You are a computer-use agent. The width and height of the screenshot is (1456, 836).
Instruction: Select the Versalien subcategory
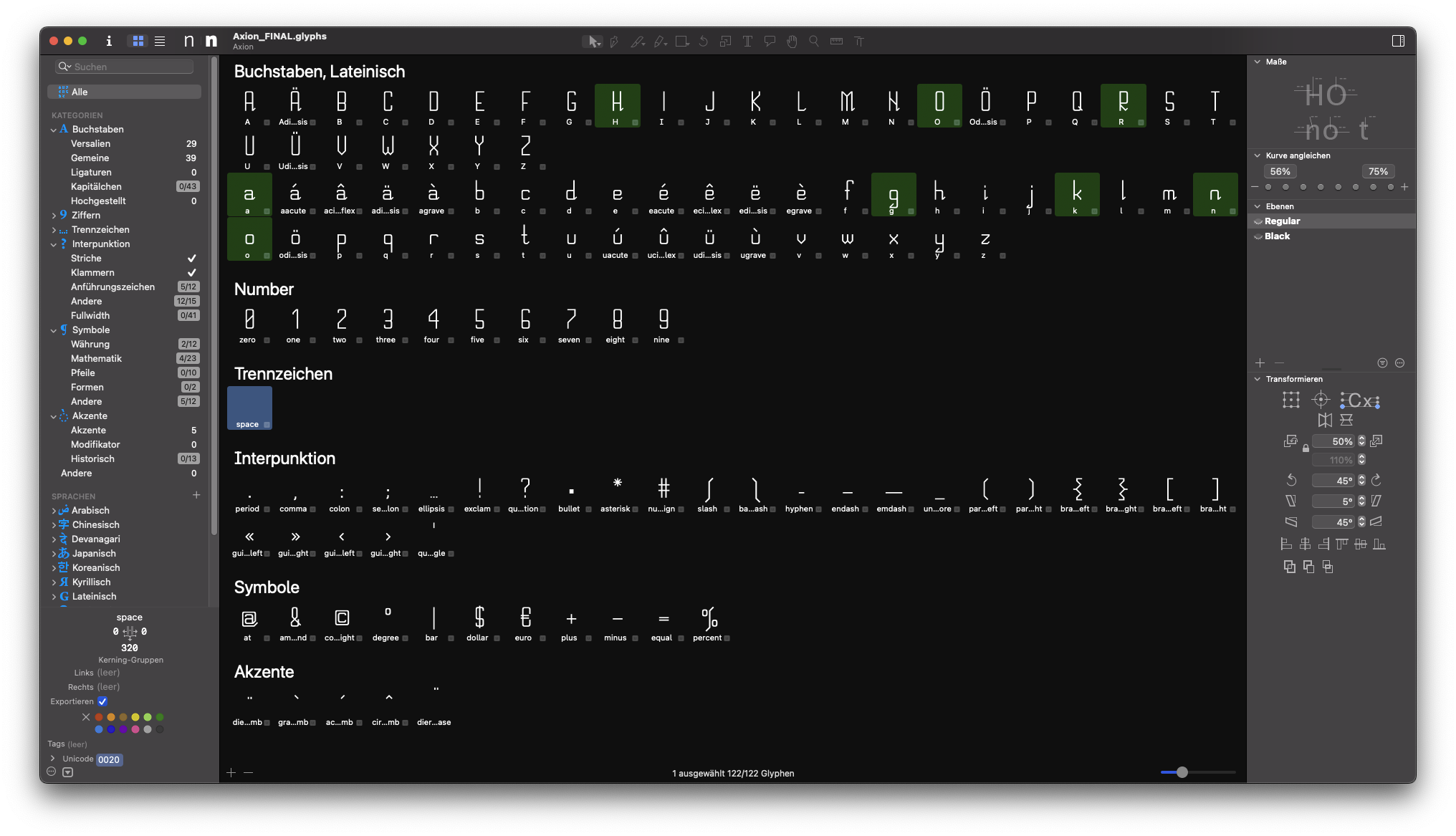90,144
